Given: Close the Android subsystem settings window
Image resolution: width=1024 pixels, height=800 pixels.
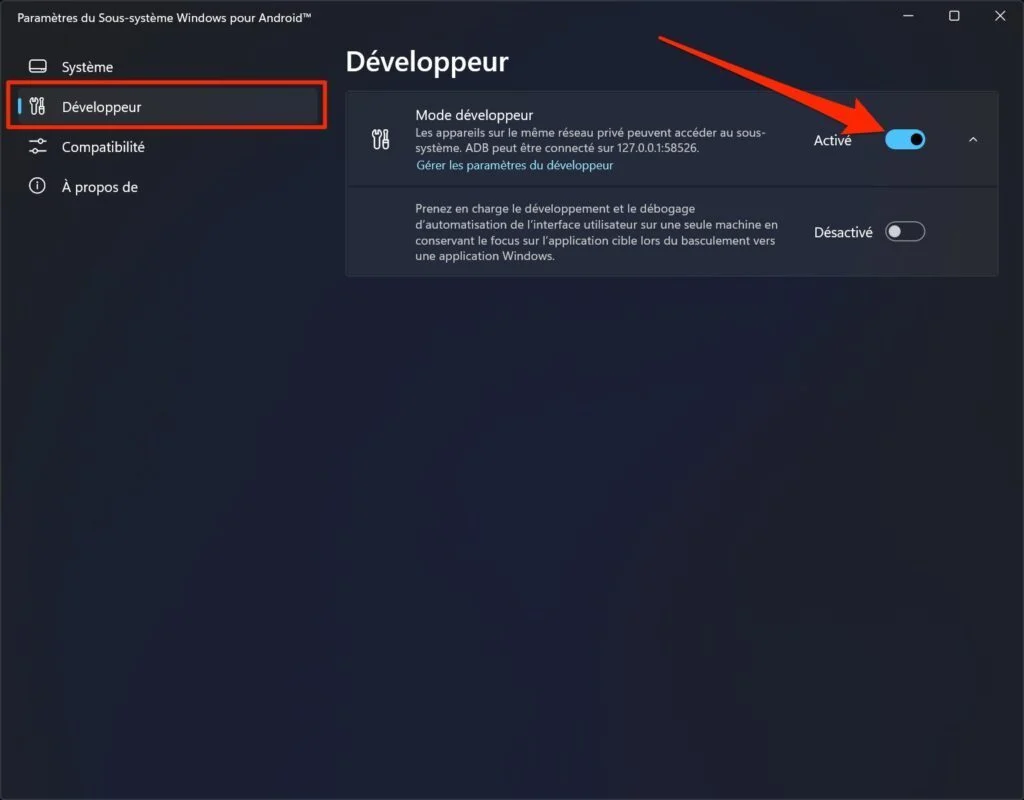Looking at the screenshot, I should point(1000,16).
